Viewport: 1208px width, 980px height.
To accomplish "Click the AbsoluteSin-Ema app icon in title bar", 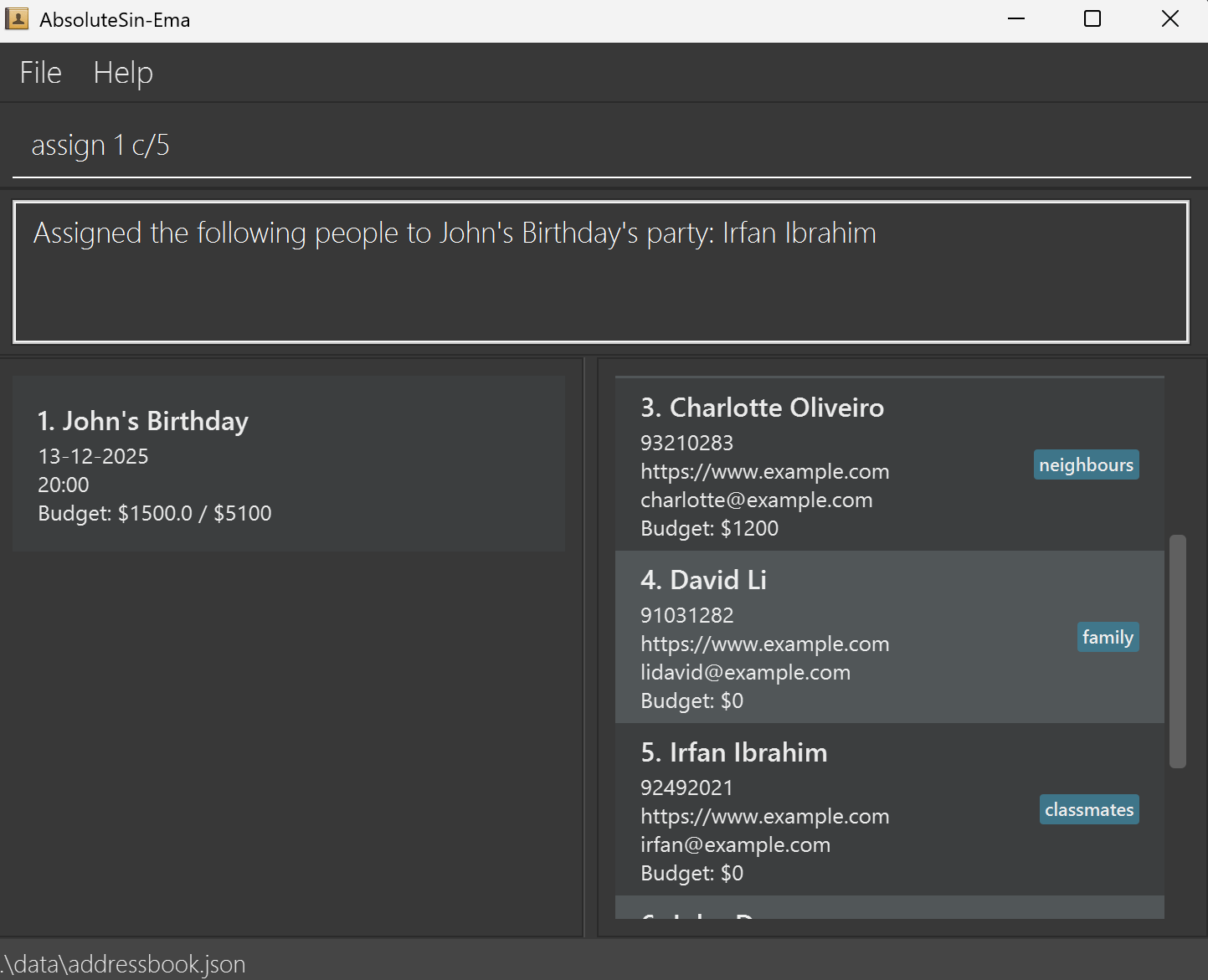I will pos(17,19).
